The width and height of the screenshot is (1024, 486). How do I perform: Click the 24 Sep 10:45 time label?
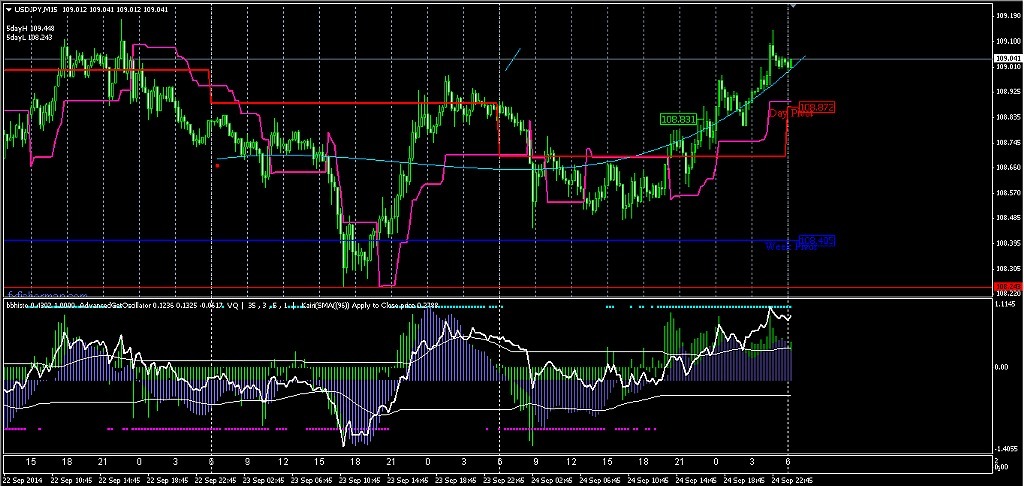pyautogui.click(x=650, y=479)
